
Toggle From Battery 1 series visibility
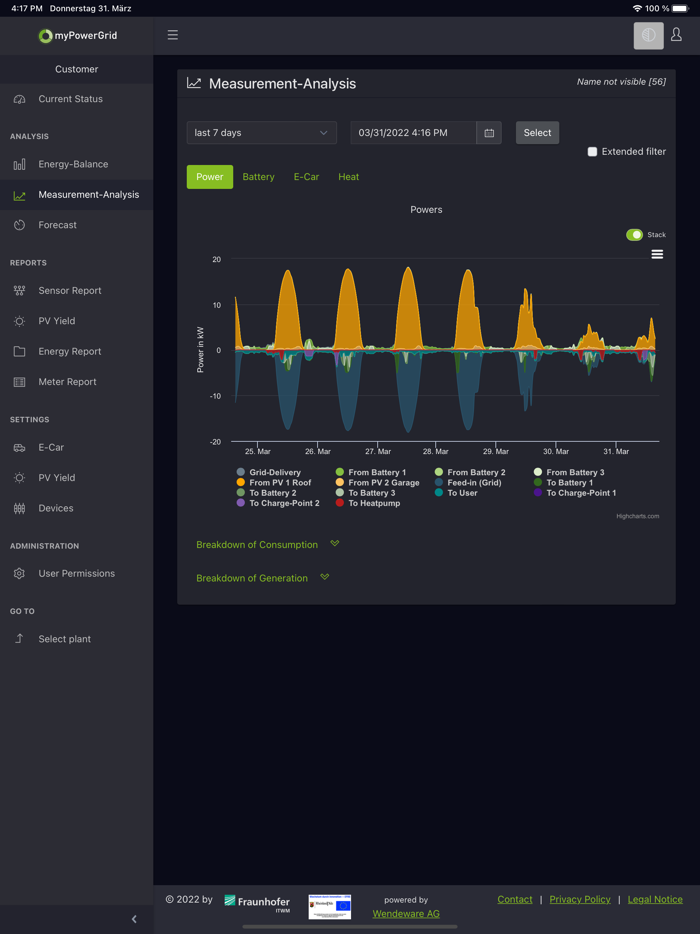371,472
